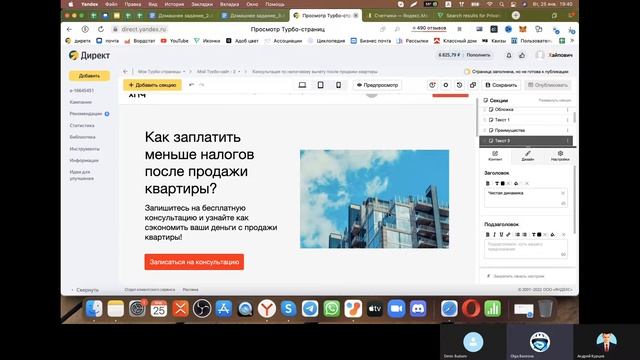Toggle italic in Подзаголовок toolbar
The height and width of the screenshot is (360, 640).
click(x=494, y=234)
